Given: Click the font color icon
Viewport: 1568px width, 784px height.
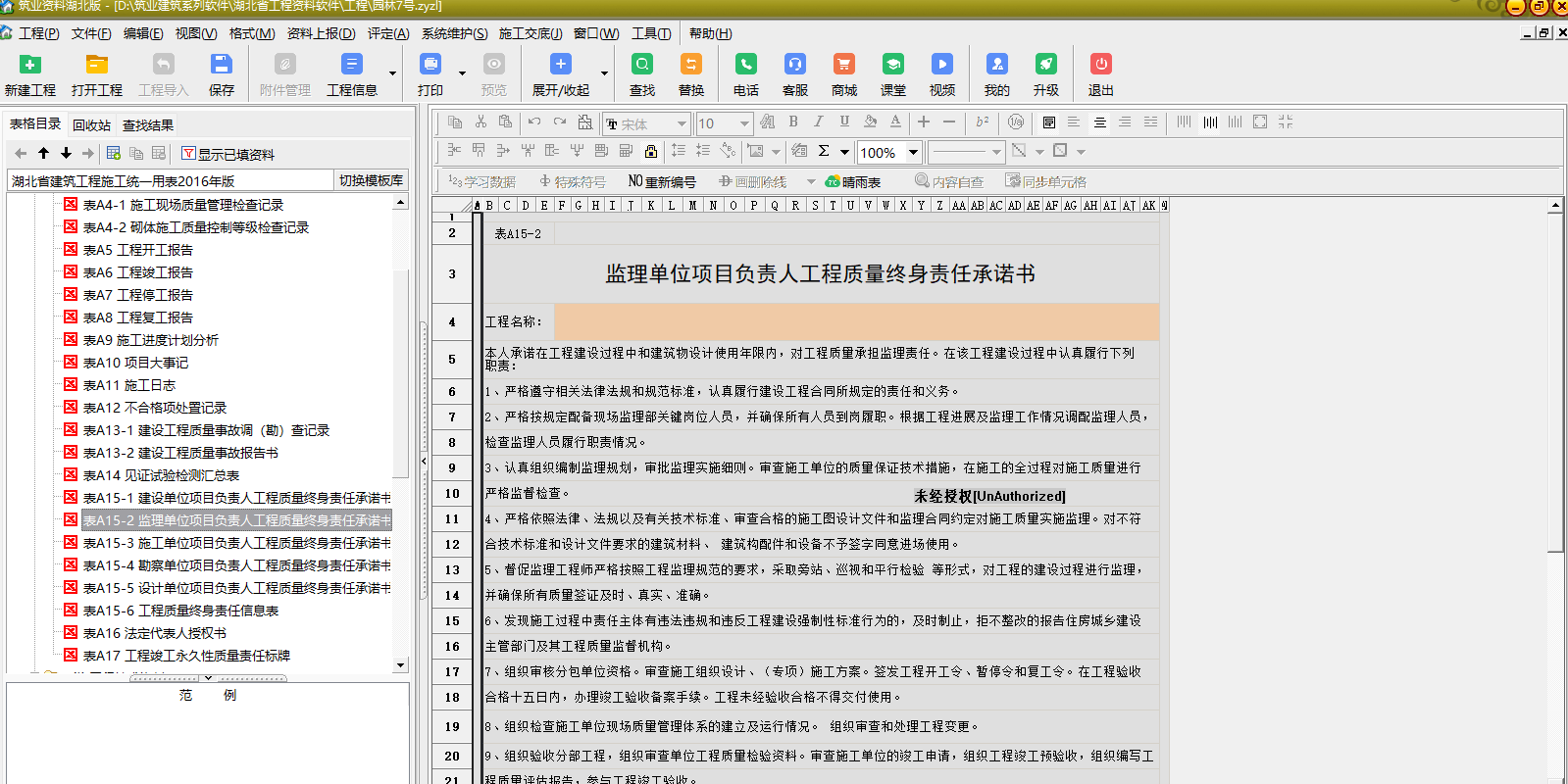Looking at the screenshot, I should pos(895,122).
